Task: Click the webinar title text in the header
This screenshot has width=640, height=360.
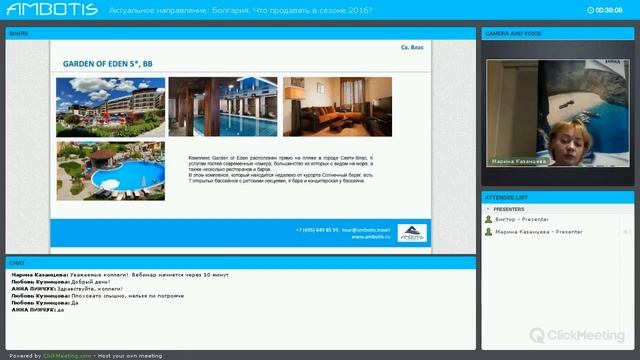Action: click(241, 10)
